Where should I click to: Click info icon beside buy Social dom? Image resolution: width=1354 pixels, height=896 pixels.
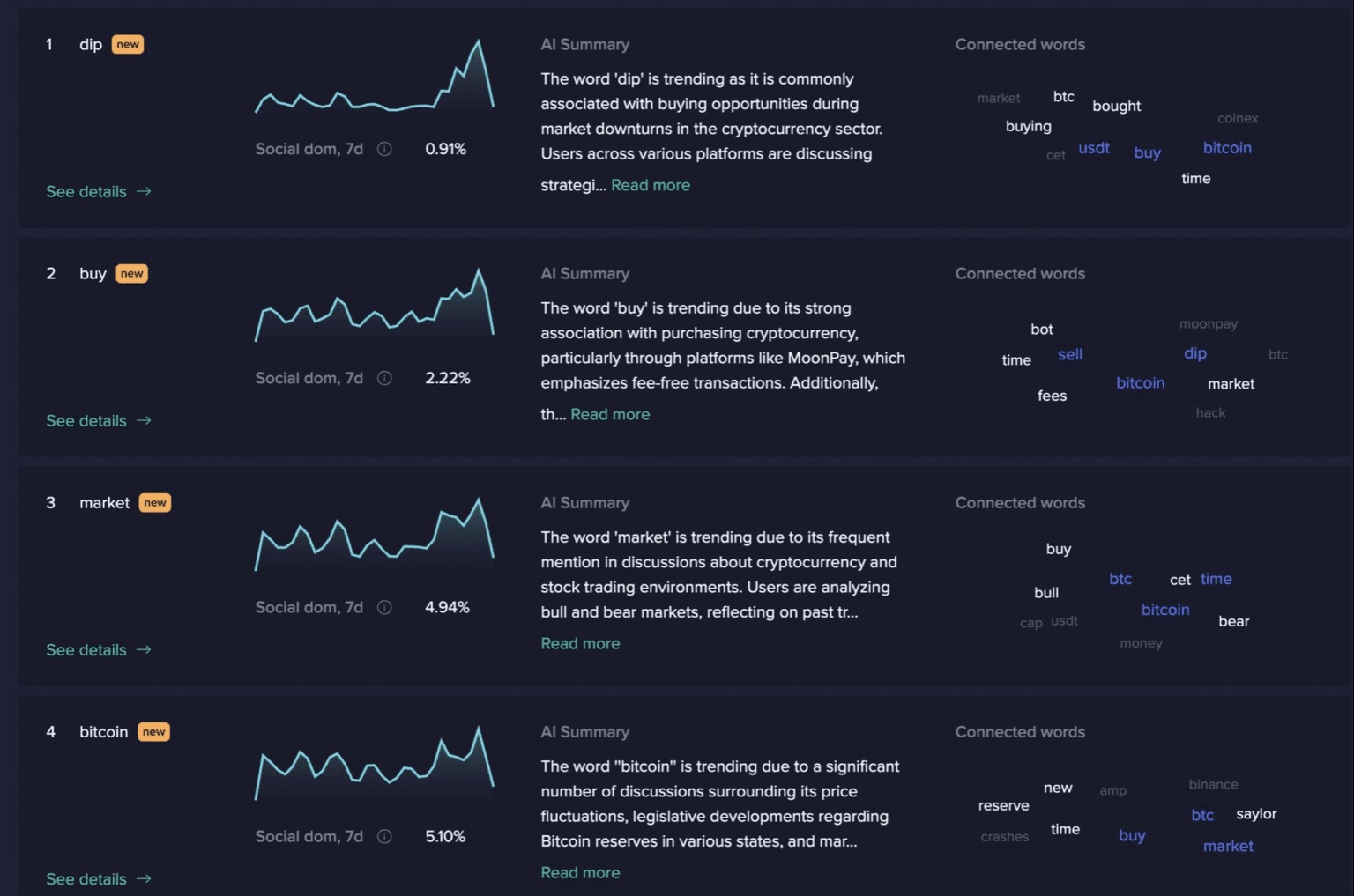[384, 378]
